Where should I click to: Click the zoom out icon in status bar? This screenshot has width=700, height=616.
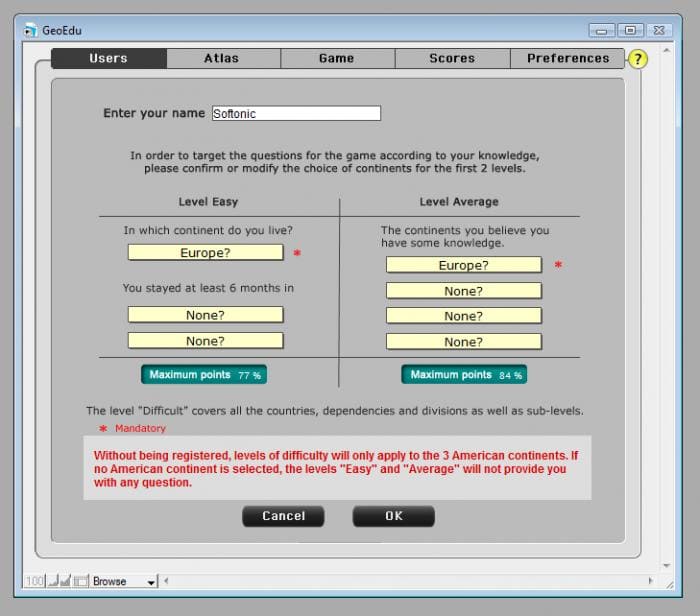pos(53,581)
